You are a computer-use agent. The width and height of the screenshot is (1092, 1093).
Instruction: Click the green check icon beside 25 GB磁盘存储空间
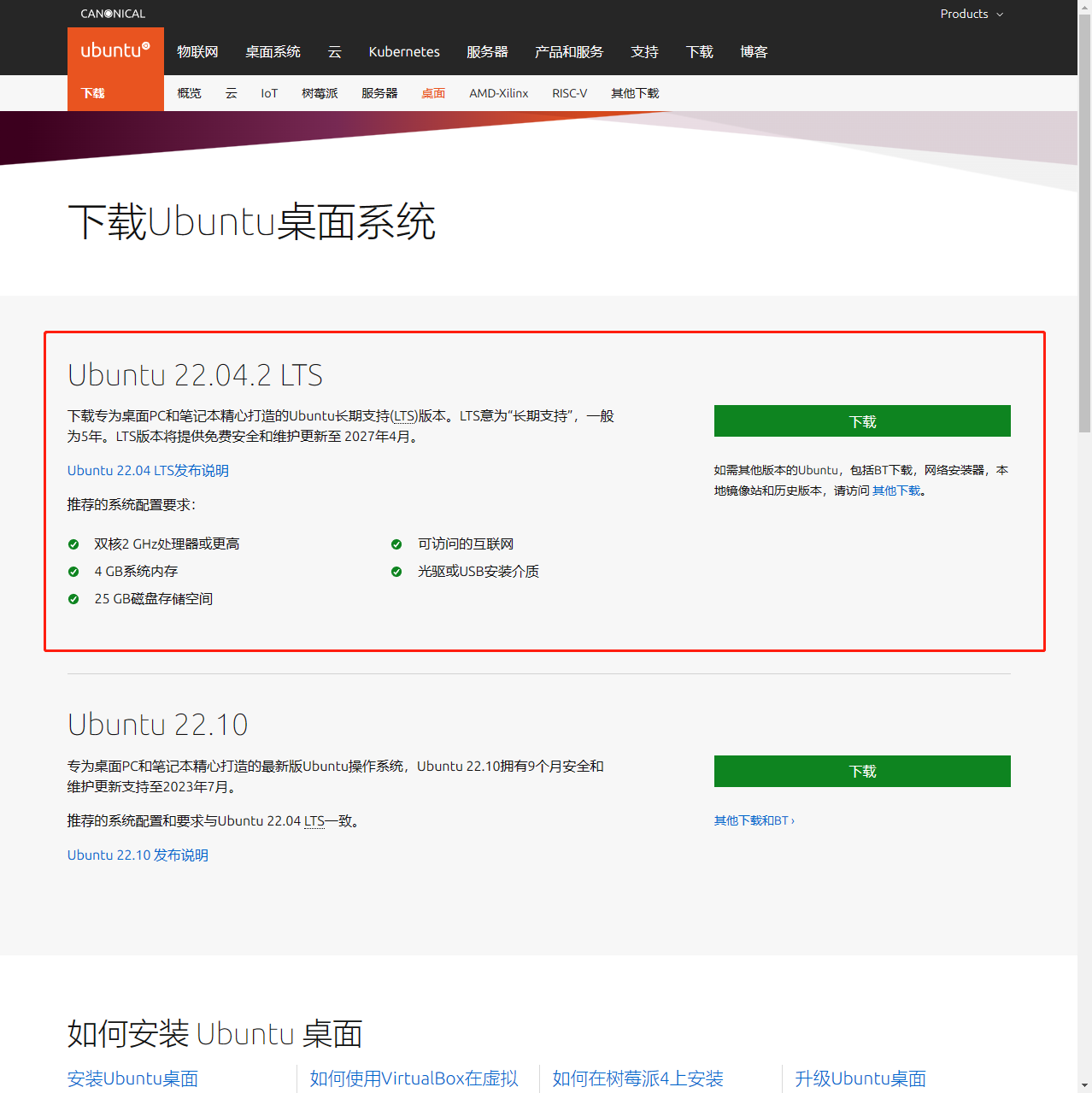pos(73,599)
